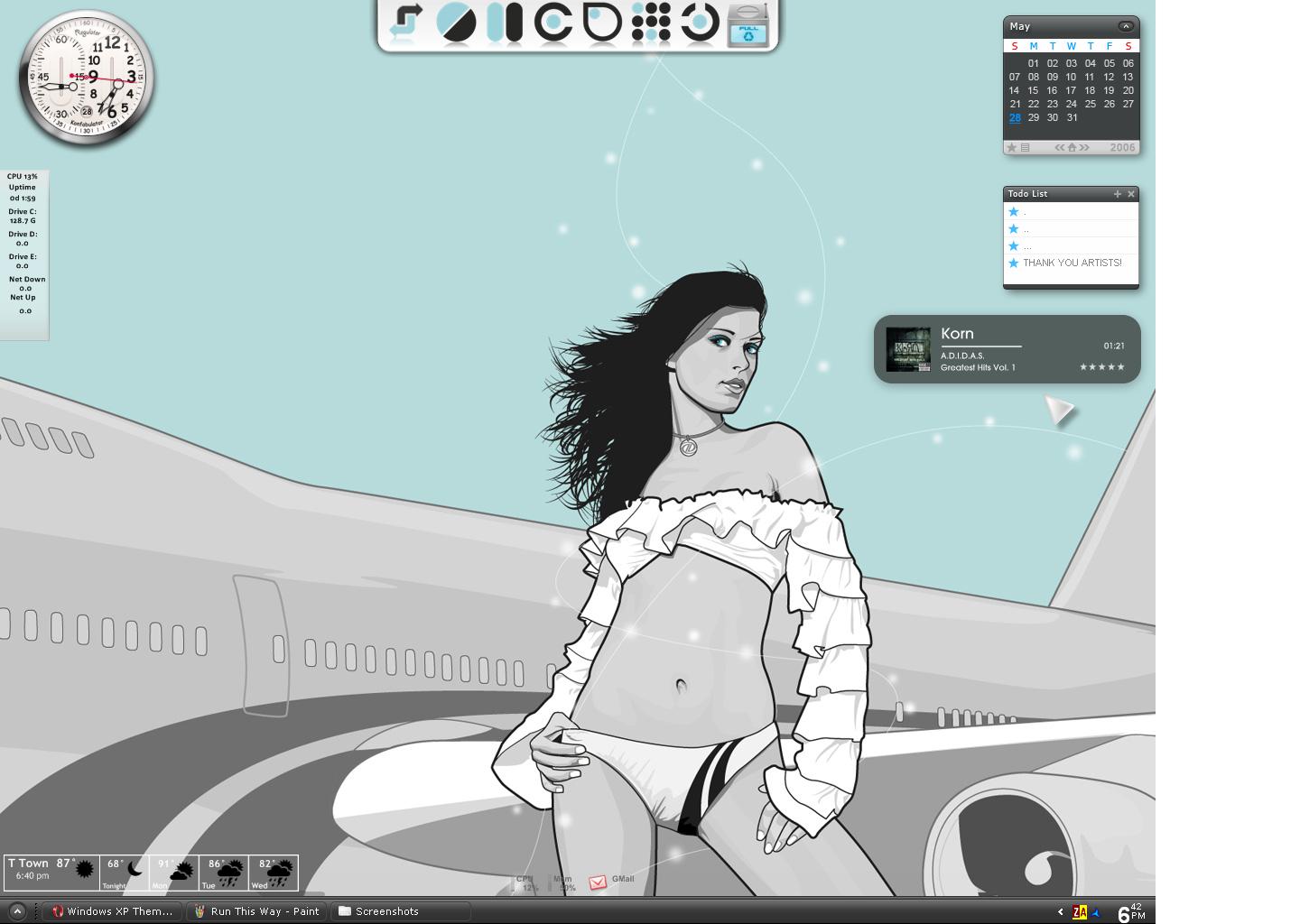The image size is (1300, 924).
Task: Click the two-arrows icon in the dock
Action: 405,22
